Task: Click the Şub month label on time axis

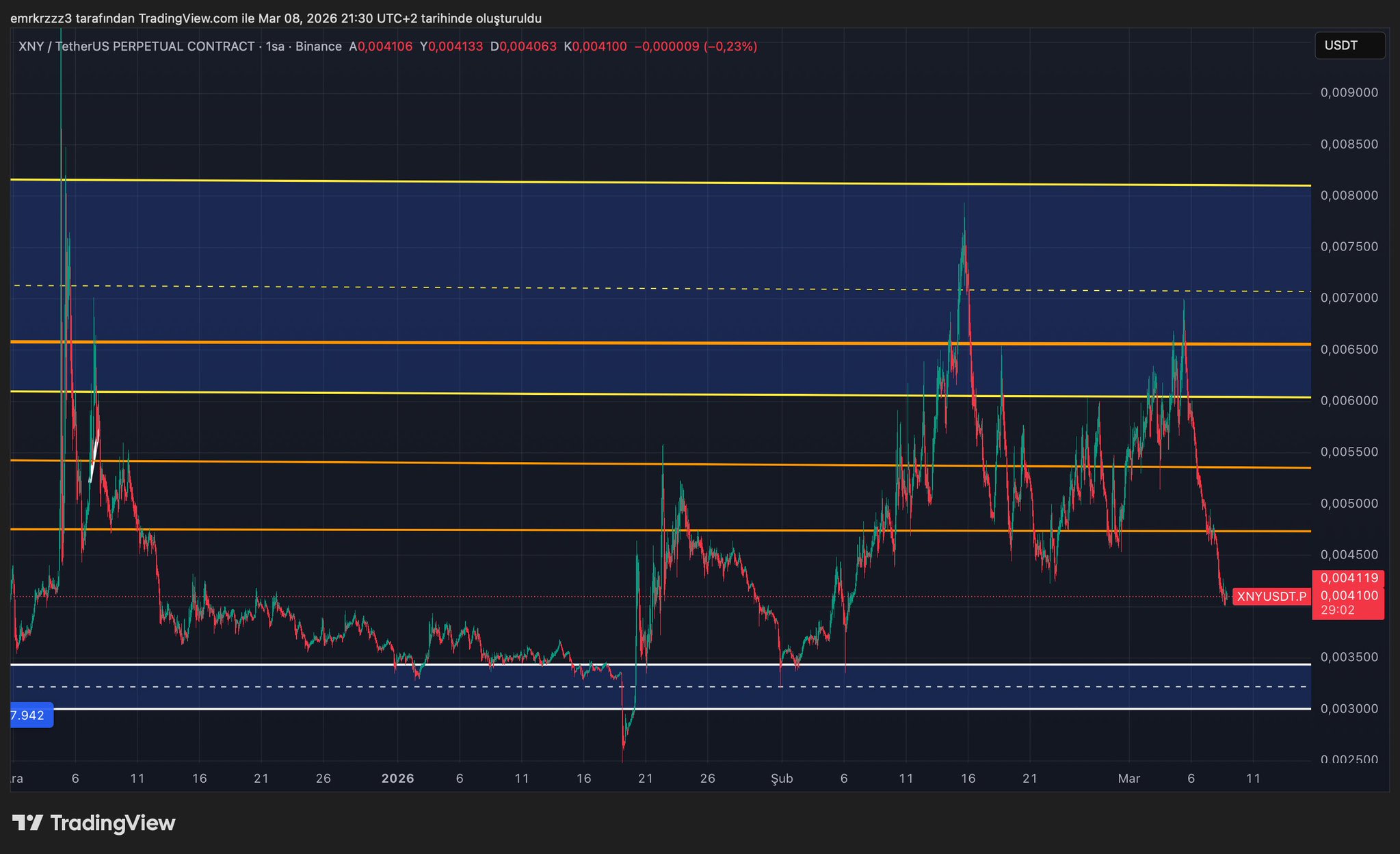Action: pyautogui.click(x=782, y=779)
